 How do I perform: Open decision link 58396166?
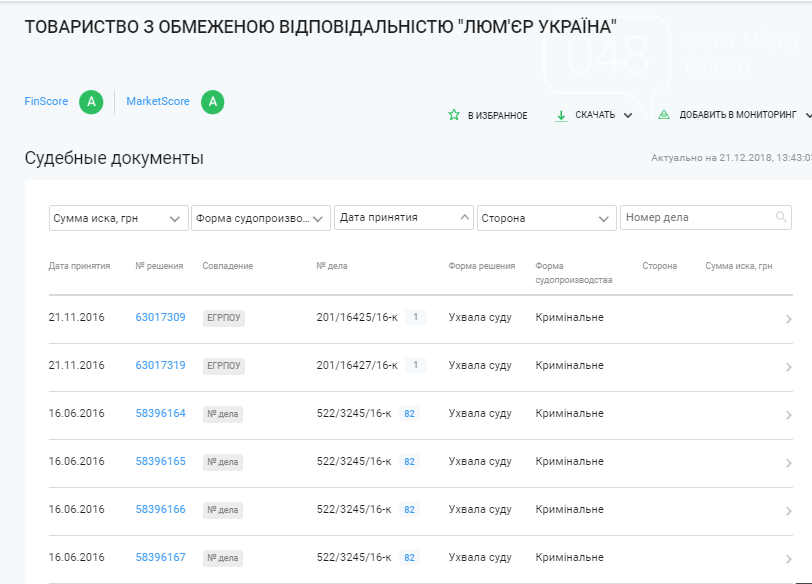(161, 509)
